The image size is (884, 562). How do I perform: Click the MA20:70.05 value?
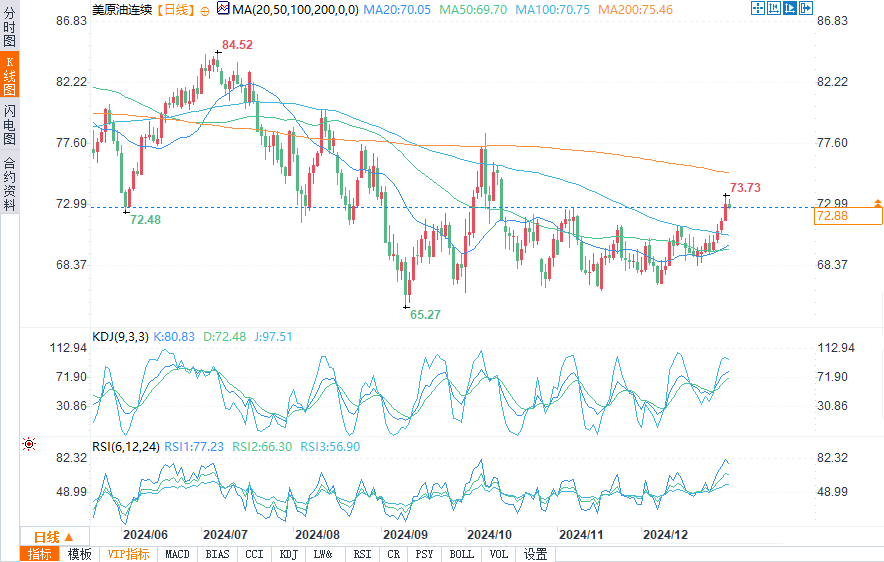point(397,10)
